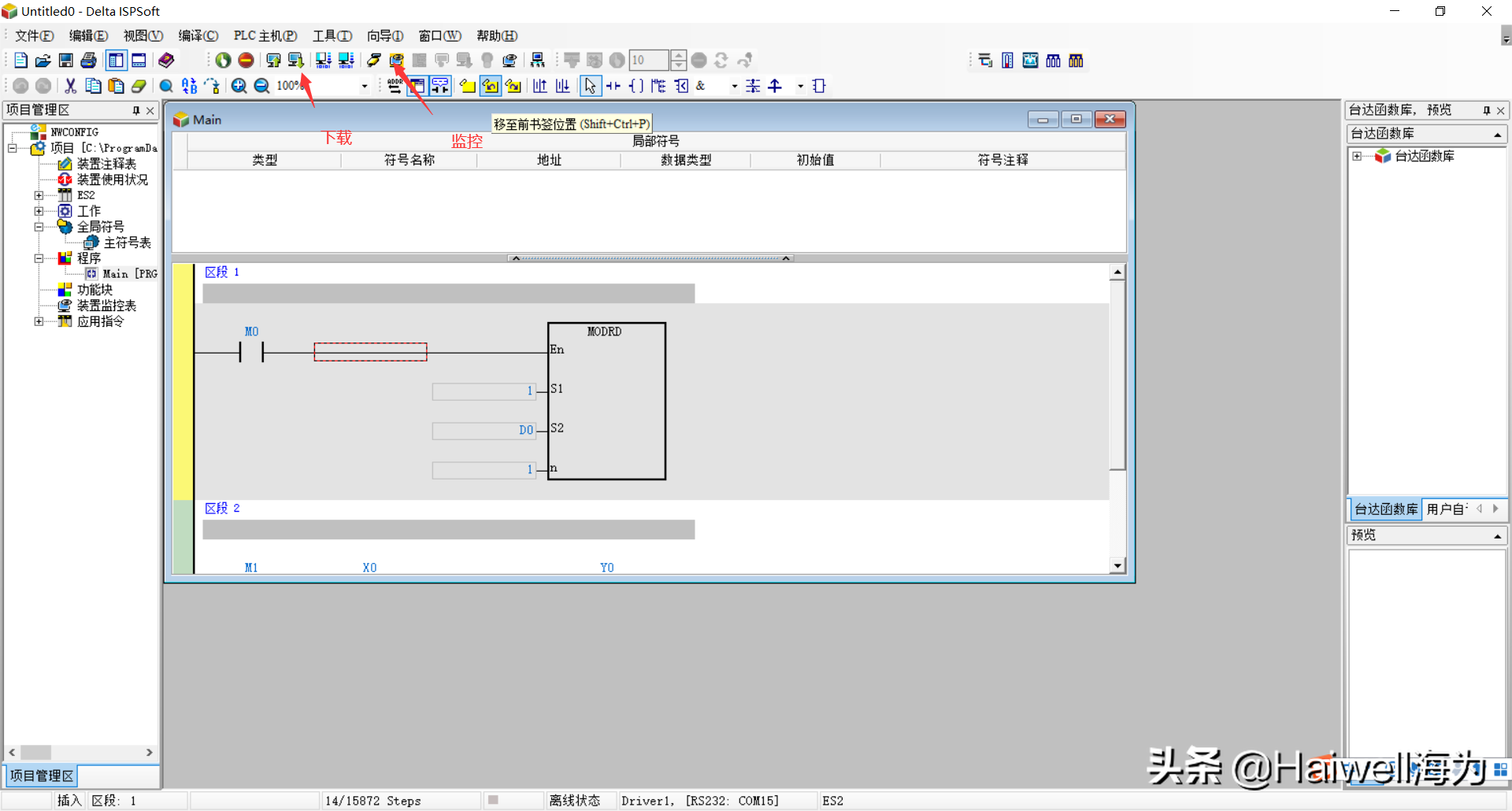The height and width of the screenshot is (811, 1512).
Task: Toggle the output window view button
Action: tap(139, 61)
